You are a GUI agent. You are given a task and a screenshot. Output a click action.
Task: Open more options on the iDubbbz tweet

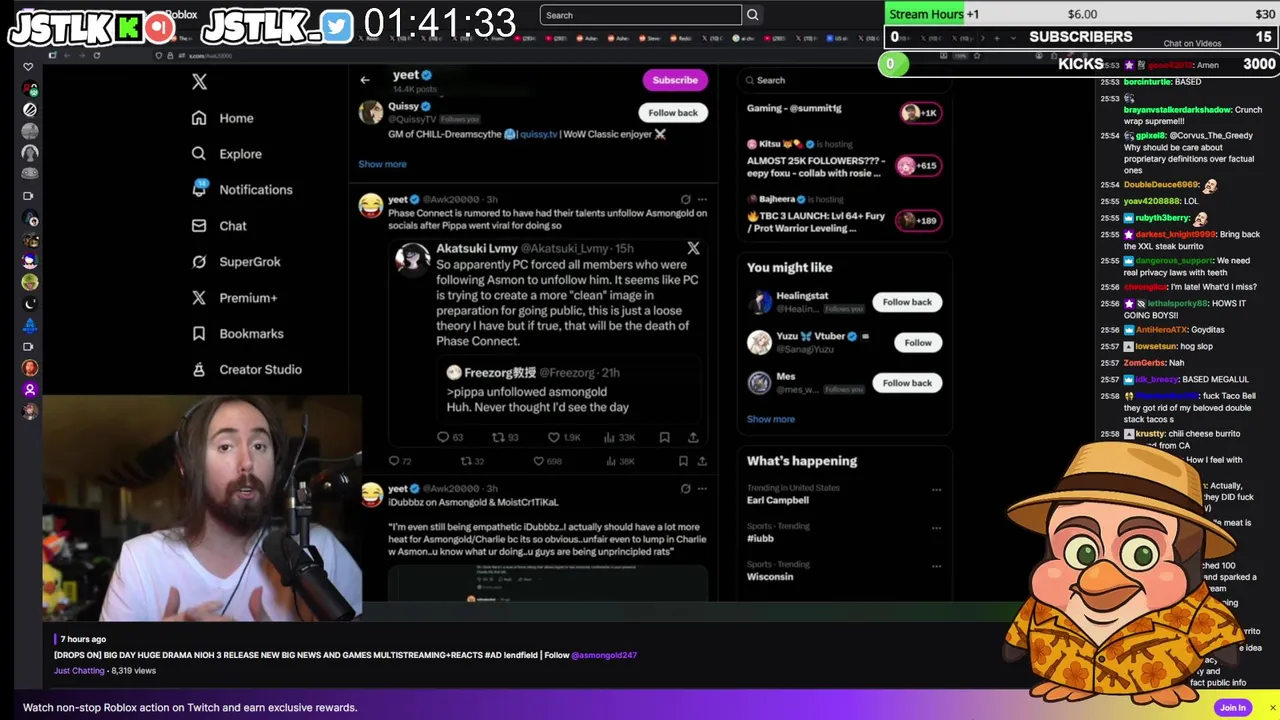[702, 489]
